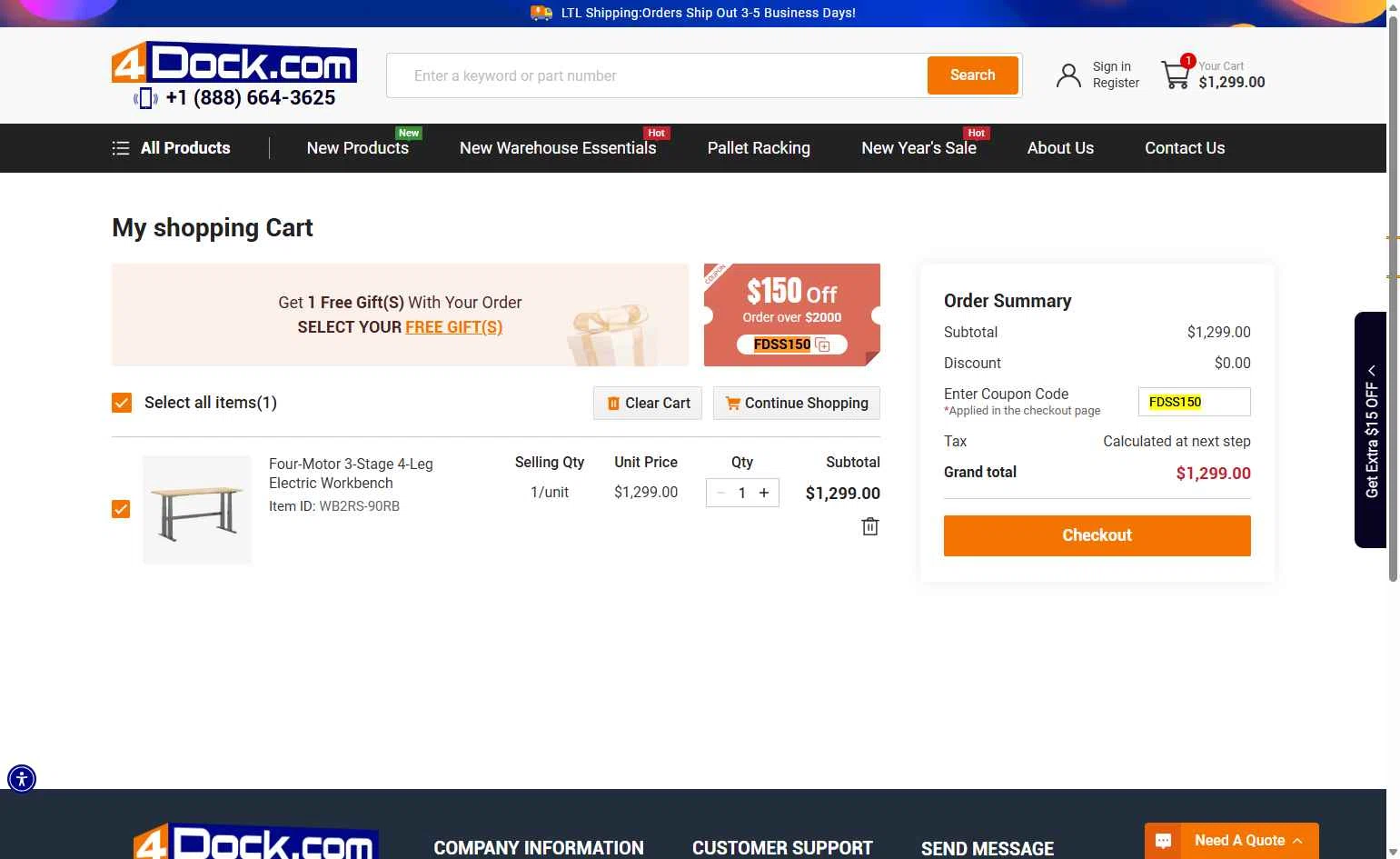
Task: Click the phone icon beside the number
Action: click(x=145, y=98)
